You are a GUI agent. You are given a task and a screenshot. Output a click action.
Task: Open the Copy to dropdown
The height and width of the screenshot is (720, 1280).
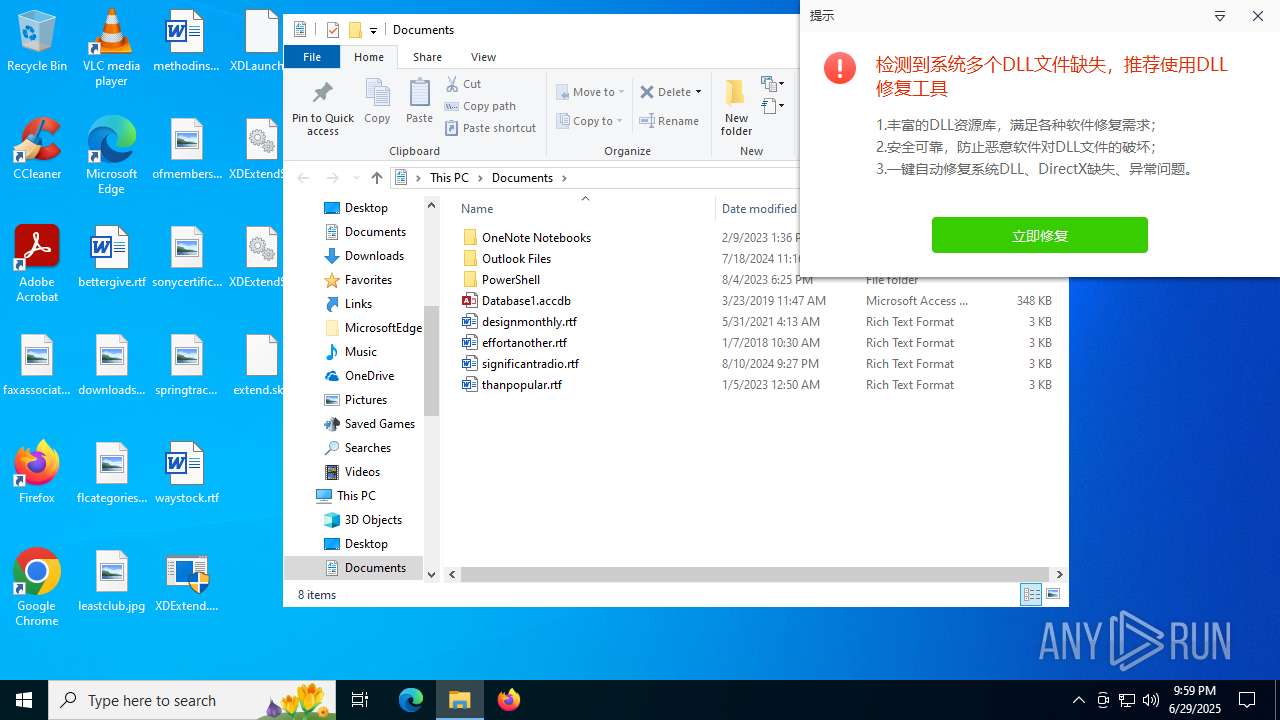pos(591,121)
